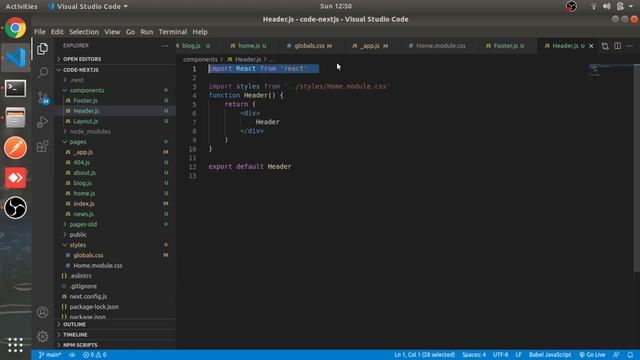This screenshot has height=360, width=640.
Task: Change LF end of line sequence
Action: (518, 355)
